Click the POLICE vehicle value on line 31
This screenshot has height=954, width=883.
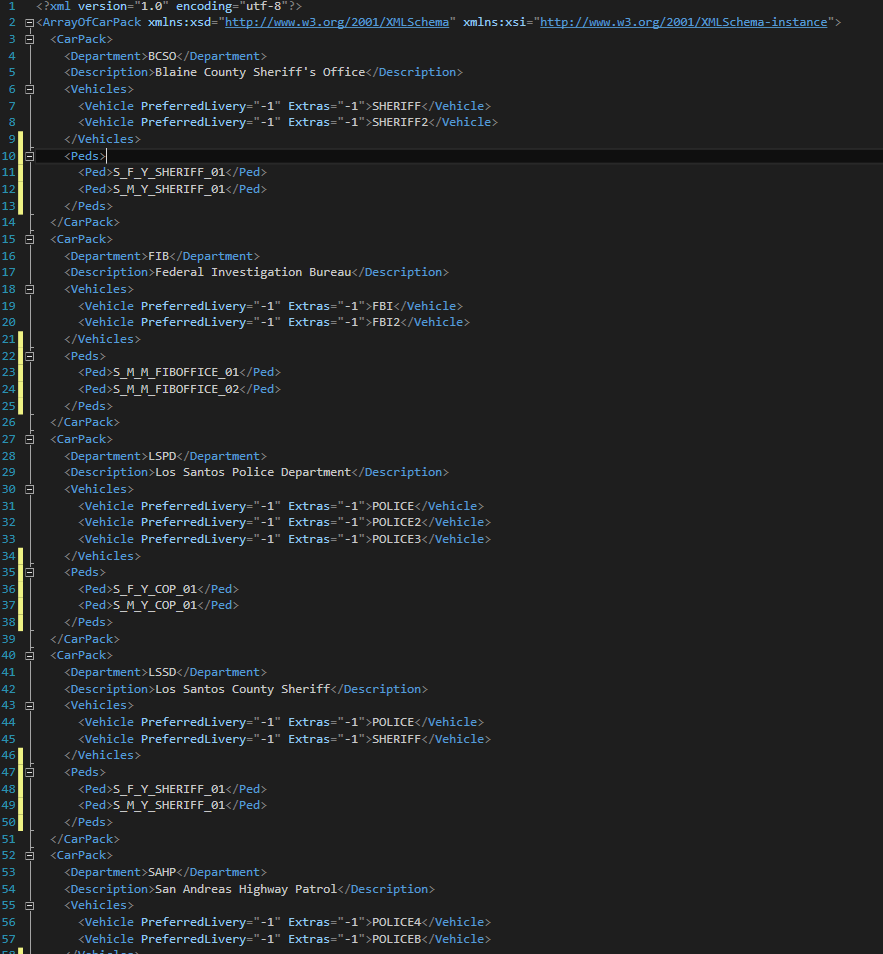click(393, 506)
